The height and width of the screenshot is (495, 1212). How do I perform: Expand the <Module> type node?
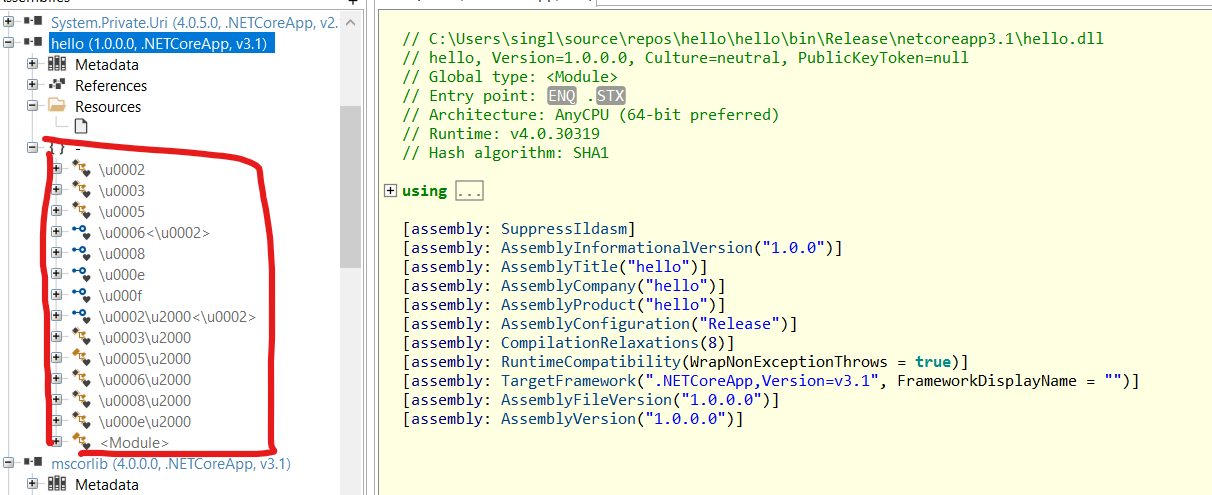(x=57, y=442)
